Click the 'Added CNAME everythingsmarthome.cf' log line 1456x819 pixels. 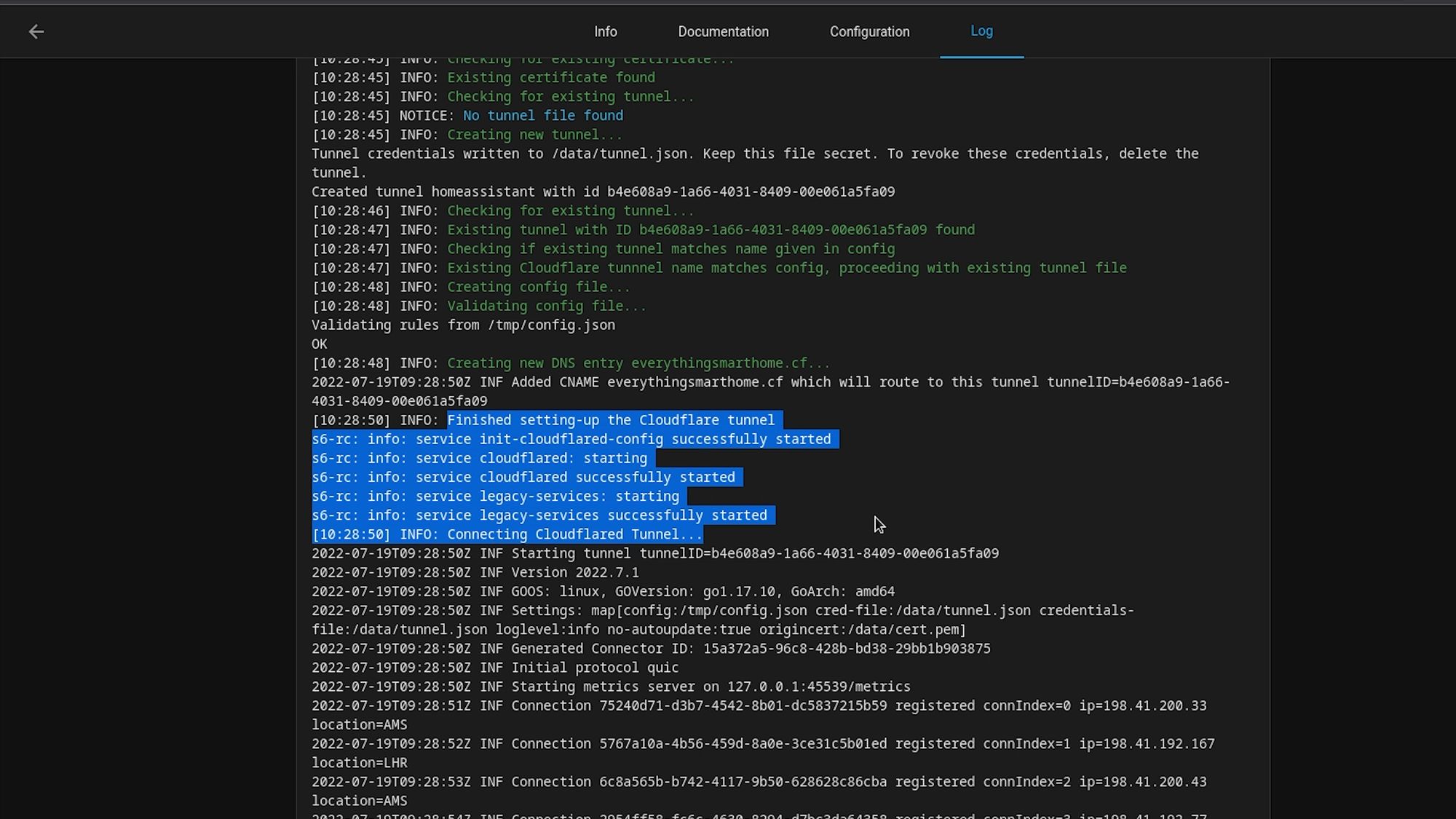tap(770, 392)
